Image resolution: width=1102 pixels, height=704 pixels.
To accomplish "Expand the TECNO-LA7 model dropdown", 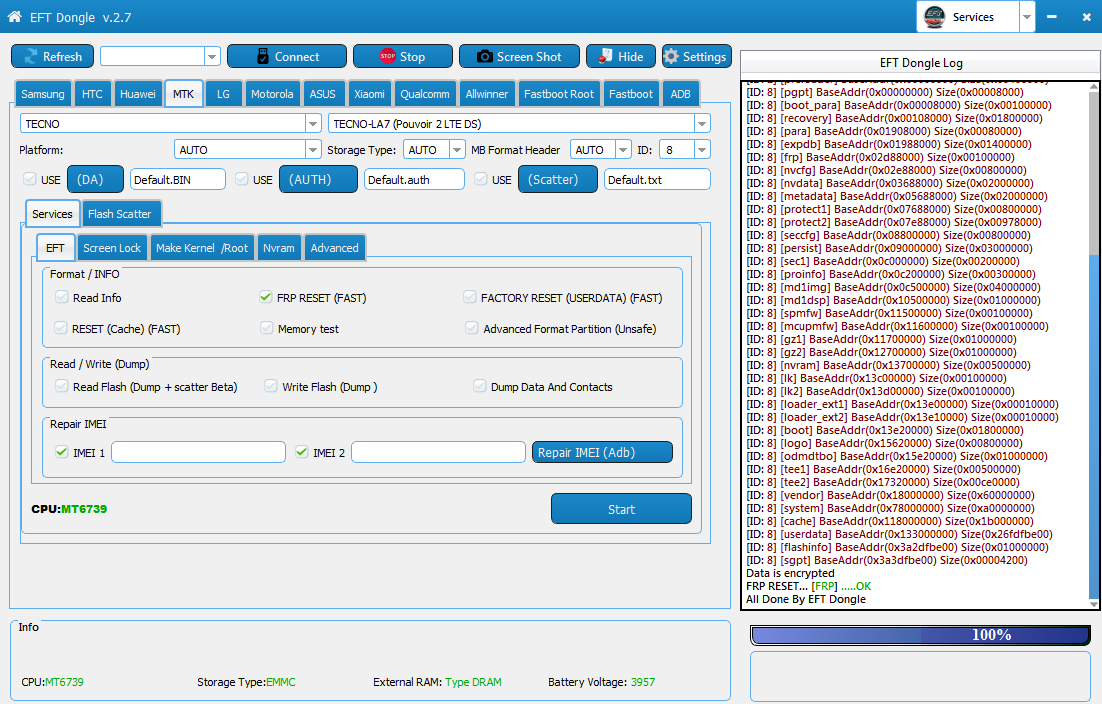I will point(701,124).
